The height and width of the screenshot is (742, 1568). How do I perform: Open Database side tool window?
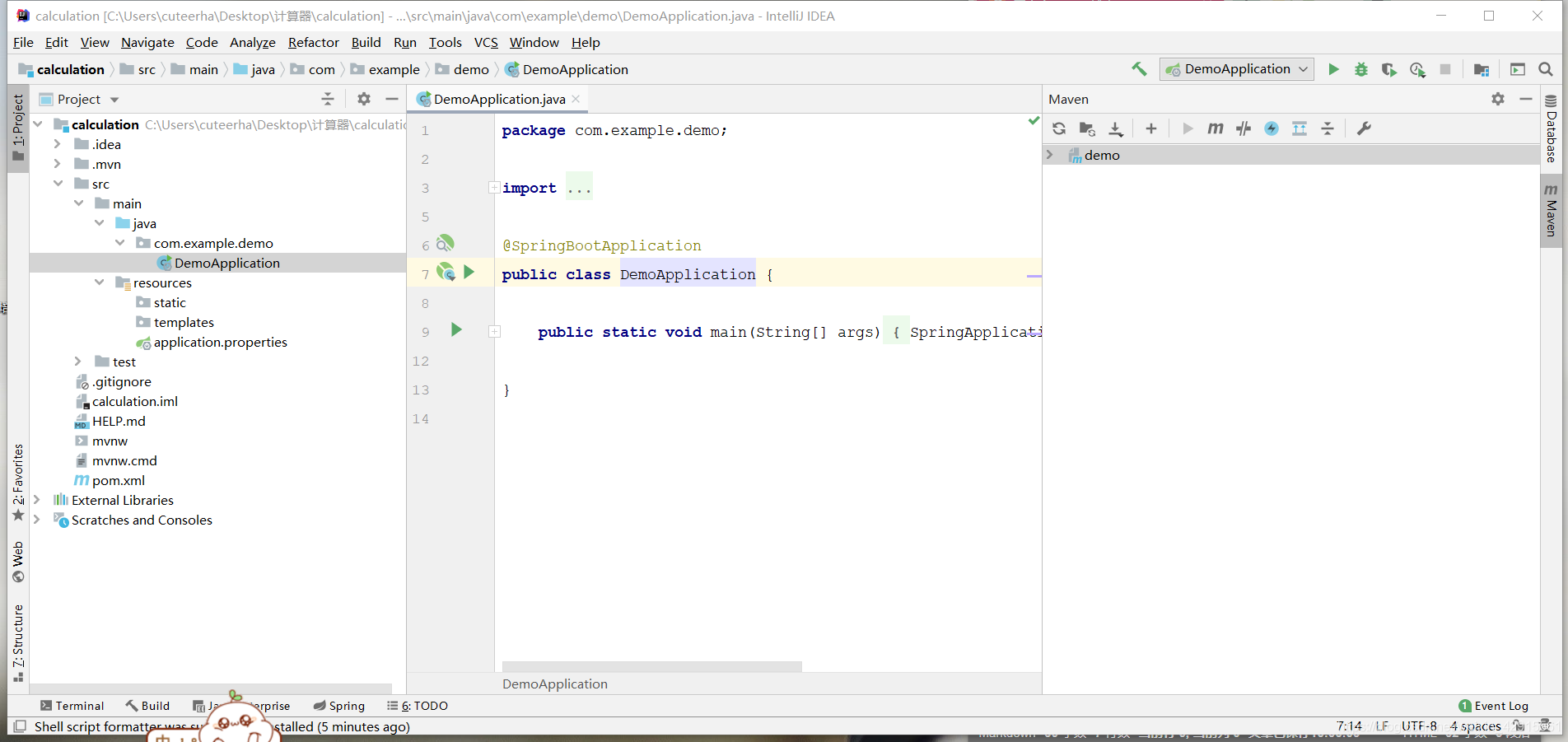pyautogui.click(x=1552, y=128)
